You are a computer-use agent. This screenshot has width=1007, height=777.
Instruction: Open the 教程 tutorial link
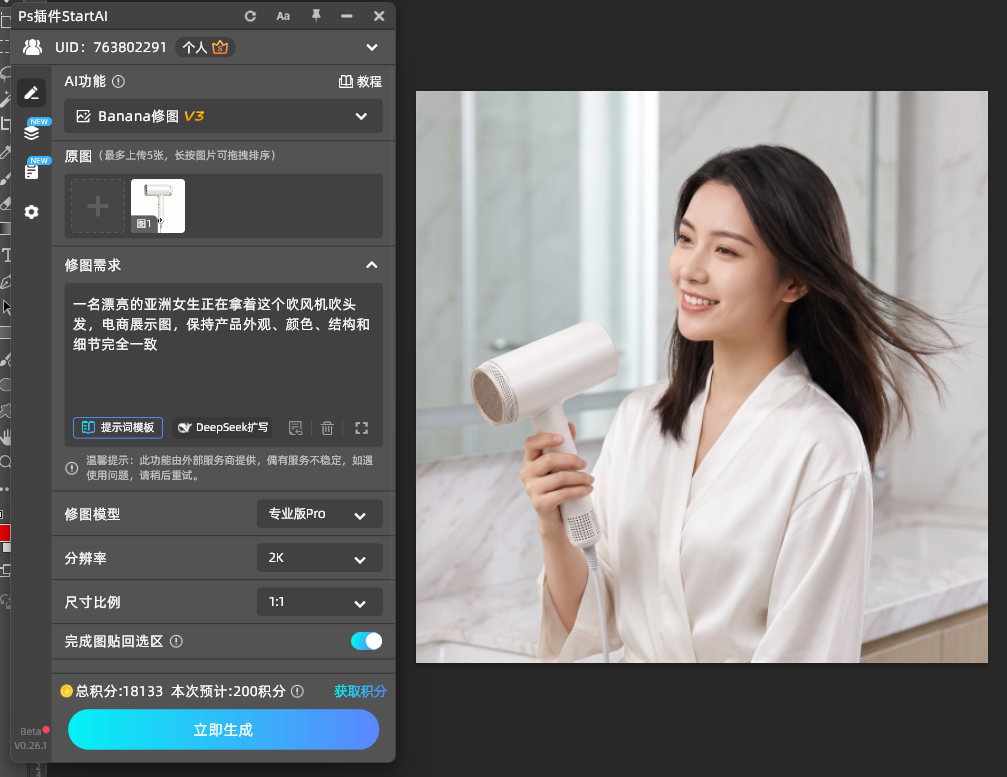[x=360, y=82]
